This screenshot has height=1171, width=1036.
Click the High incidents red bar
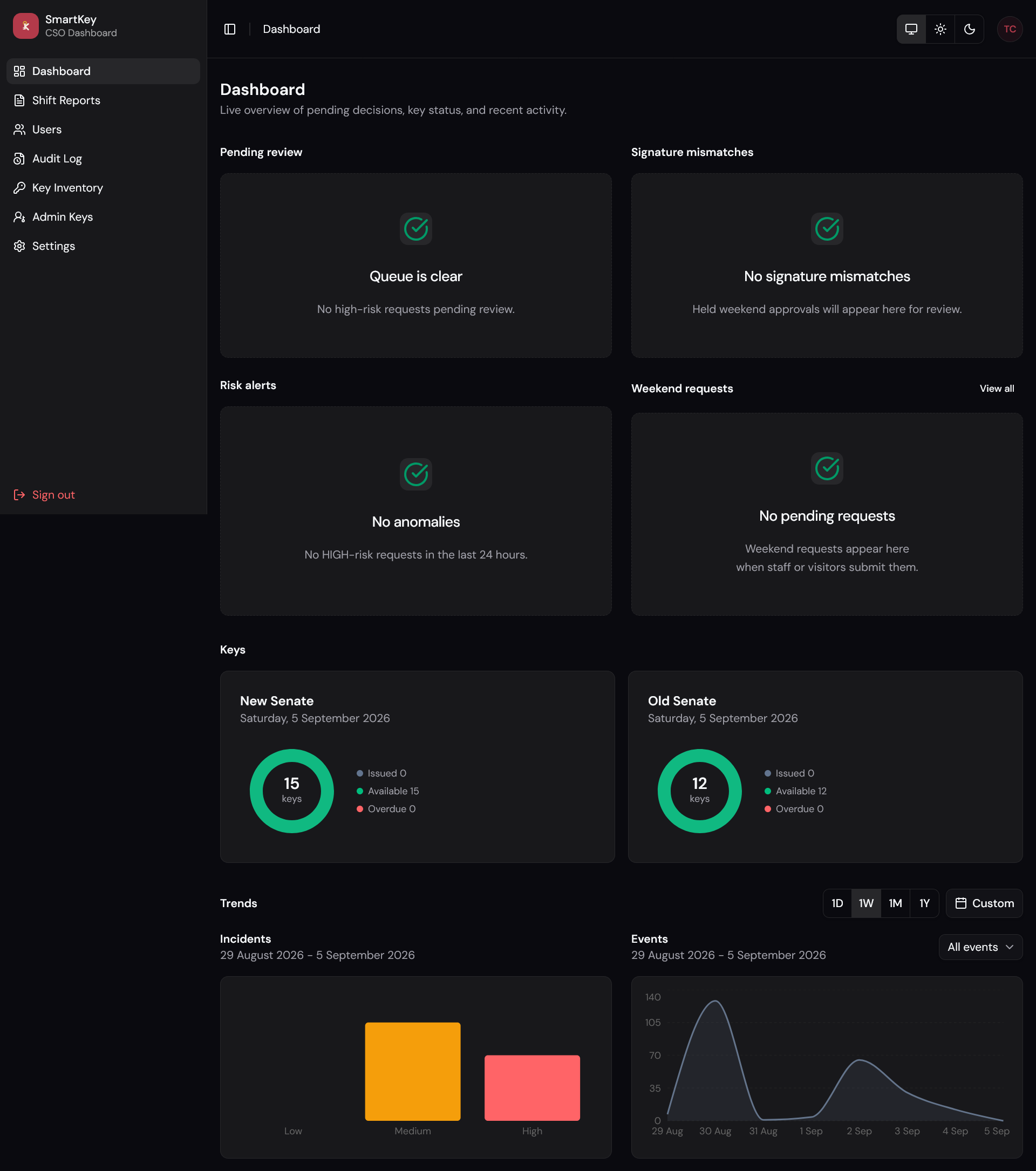click(532, 1088)
